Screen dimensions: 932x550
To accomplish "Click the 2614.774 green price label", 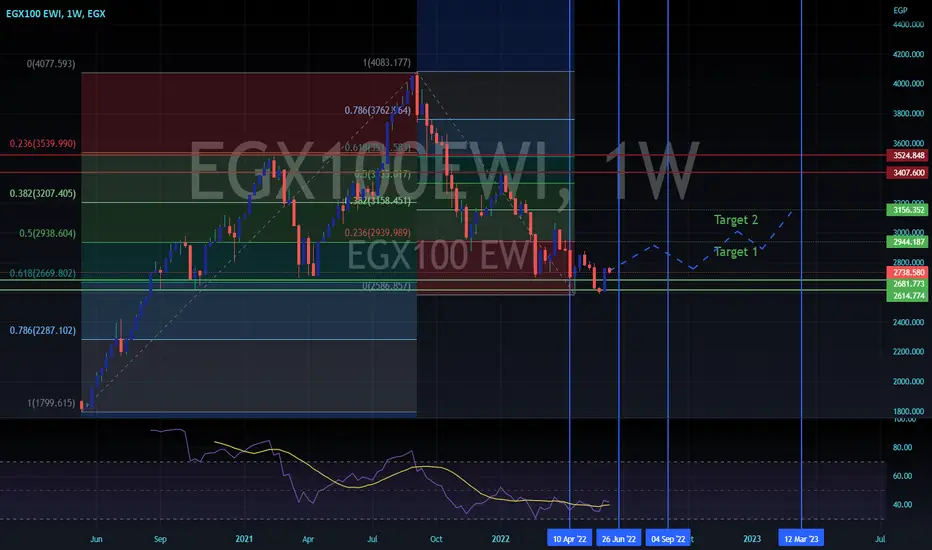I will (908, 296).
